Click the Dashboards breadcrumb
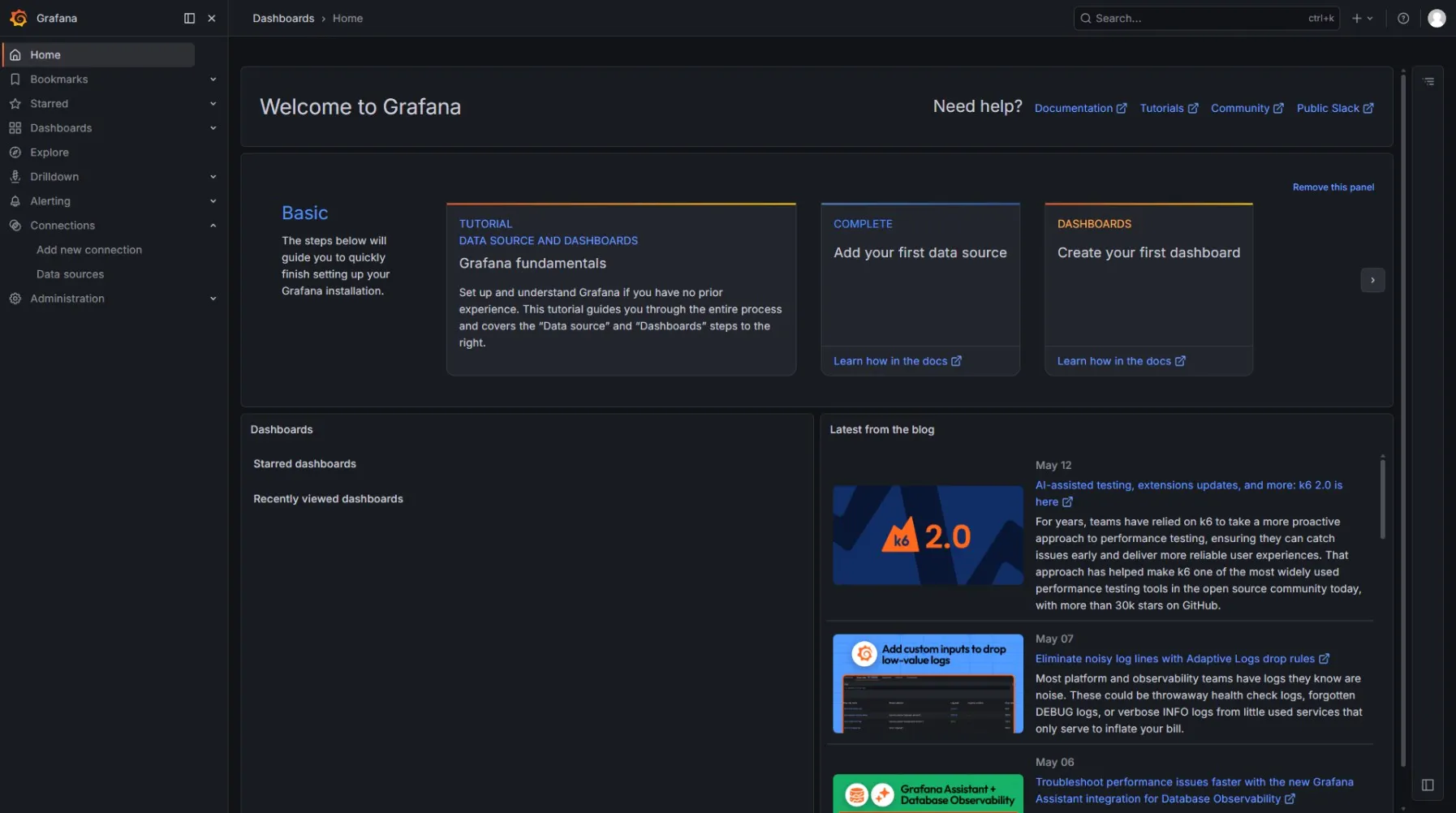The width and height of the screenshot is (1456, 813). [x=283, y=18]
